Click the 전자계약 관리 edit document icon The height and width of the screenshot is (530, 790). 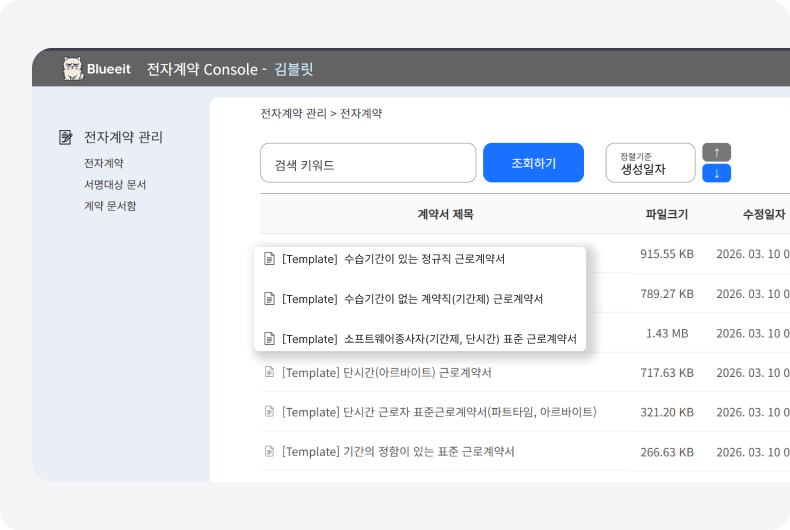(66, 137)
